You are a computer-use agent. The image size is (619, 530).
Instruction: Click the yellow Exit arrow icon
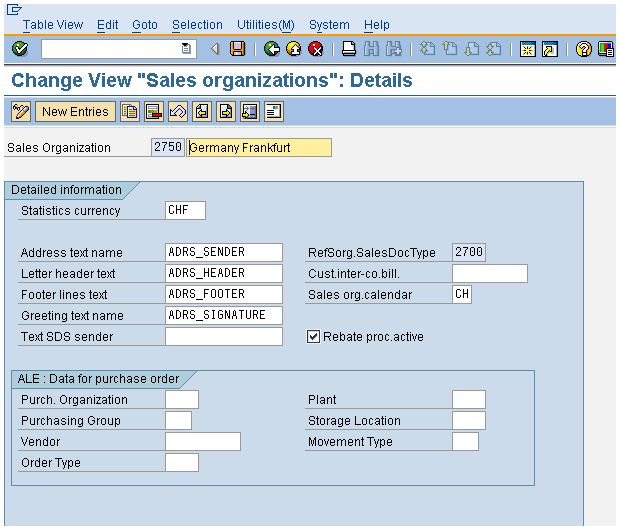click(293, 48)
